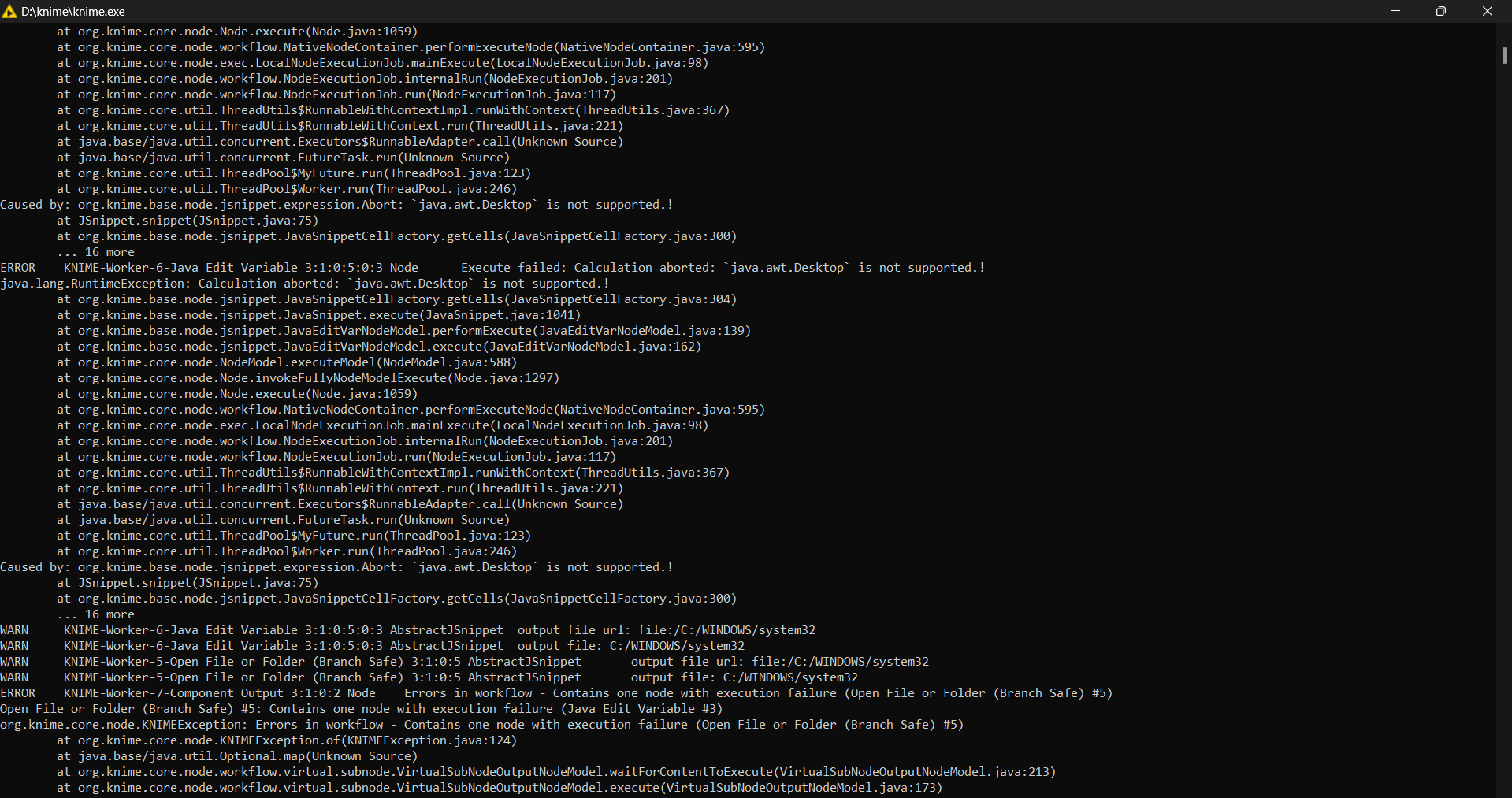Click the 'org.knime.core.node.KNIMEException: Errors in workflow' line
Image resolution: width=1512 pixels, height=798 pixels.
(x=482, y=725)
